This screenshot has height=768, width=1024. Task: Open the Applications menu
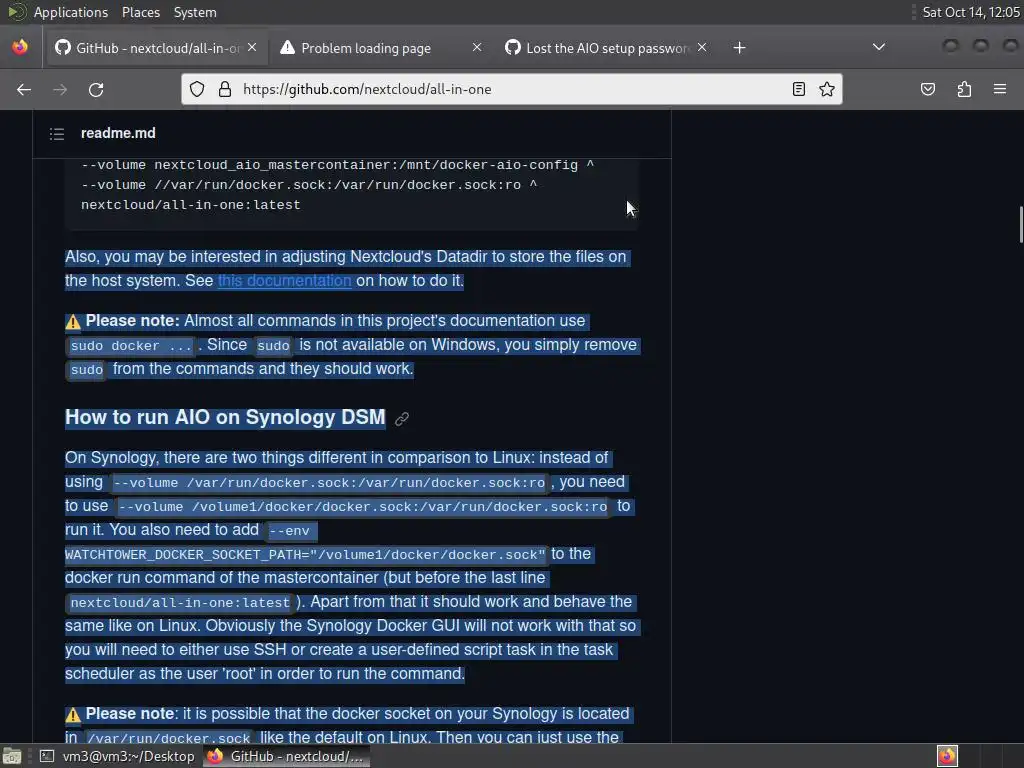tap(71, 12)
